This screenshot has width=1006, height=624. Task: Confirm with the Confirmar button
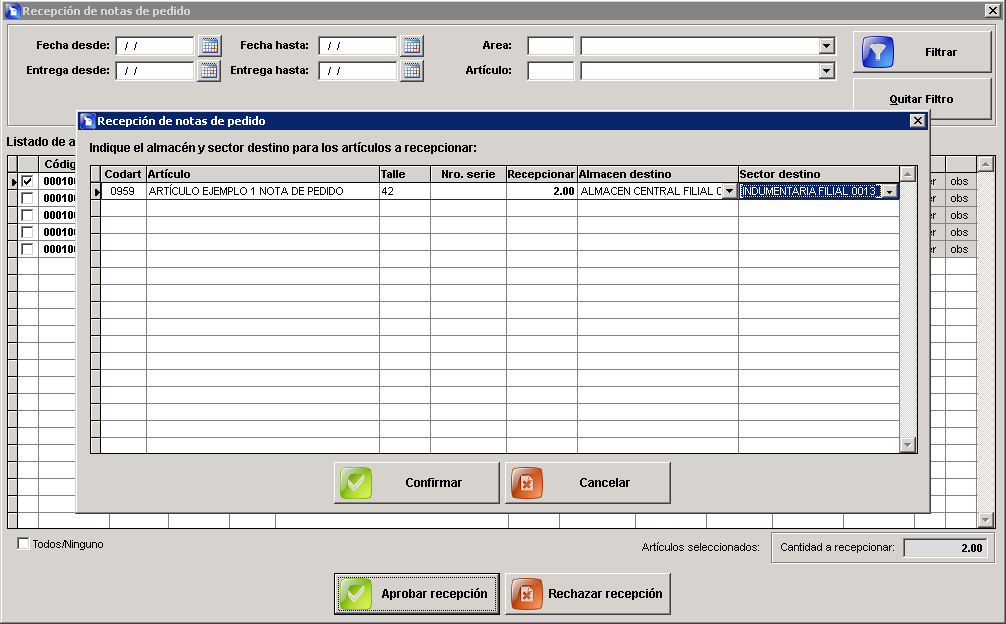coord(416,483)
